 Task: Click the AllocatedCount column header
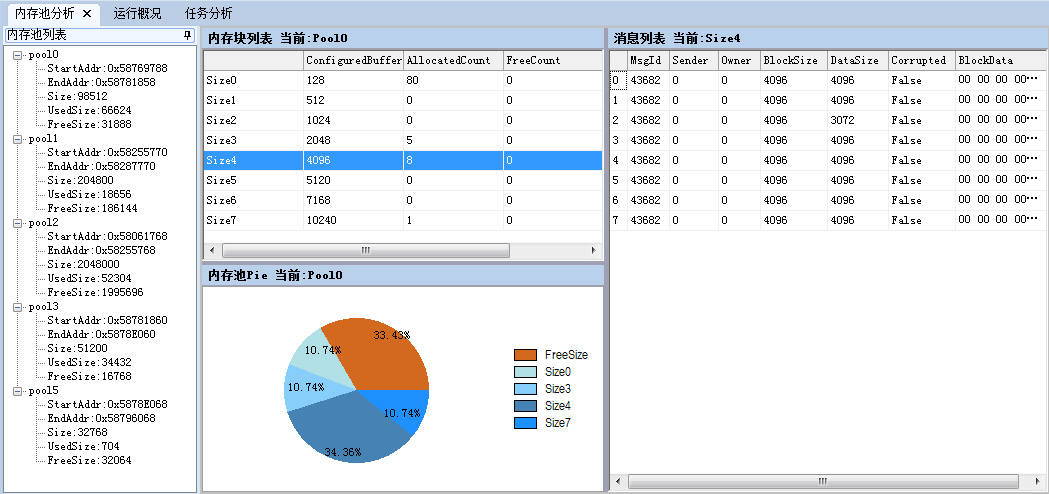point(449,60)
